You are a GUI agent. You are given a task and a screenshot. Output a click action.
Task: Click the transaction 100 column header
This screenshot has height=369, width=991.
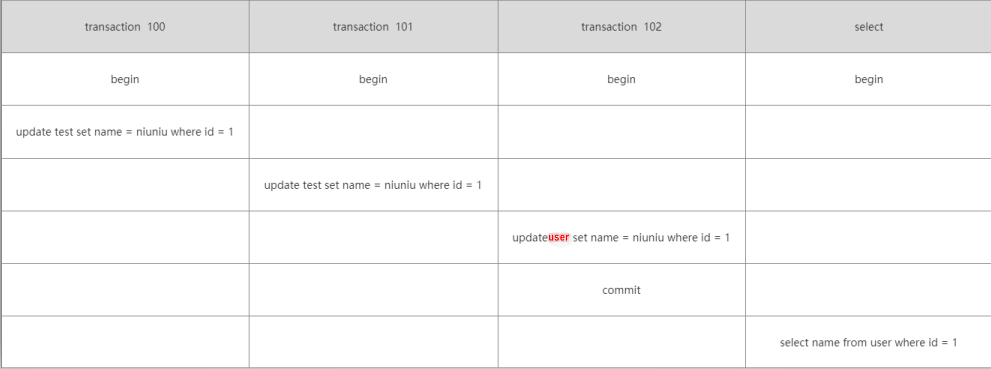125,27
